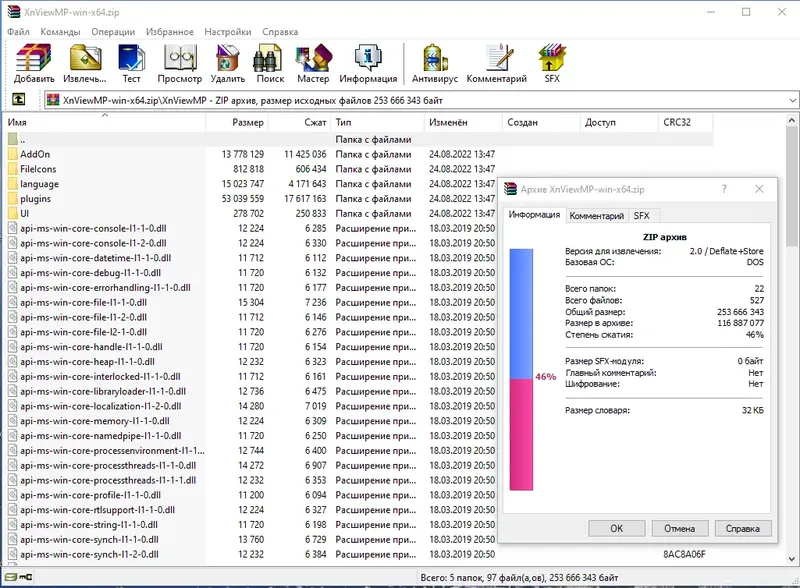Sort list by Создан column header
The width and height of the screenshot is (800, 588).
(541, 122)
